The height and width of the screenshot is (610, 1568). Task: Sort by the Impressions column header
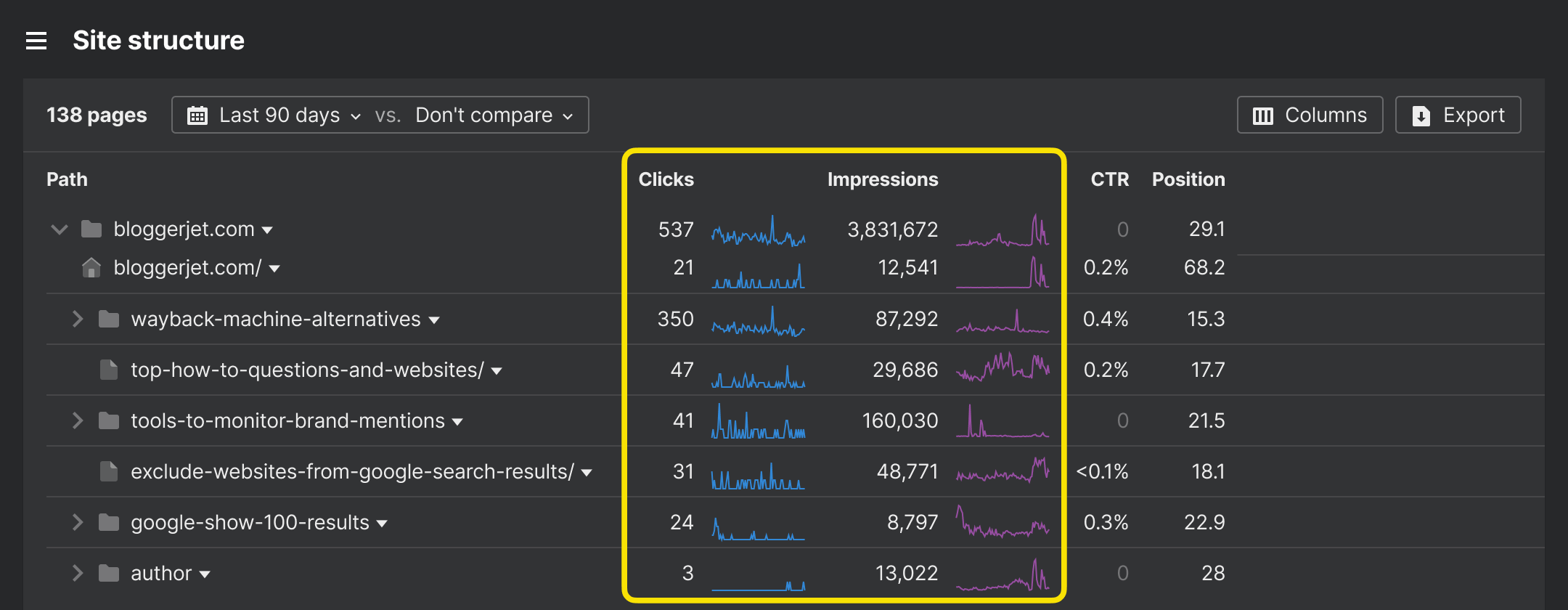[x=882, y=179]
